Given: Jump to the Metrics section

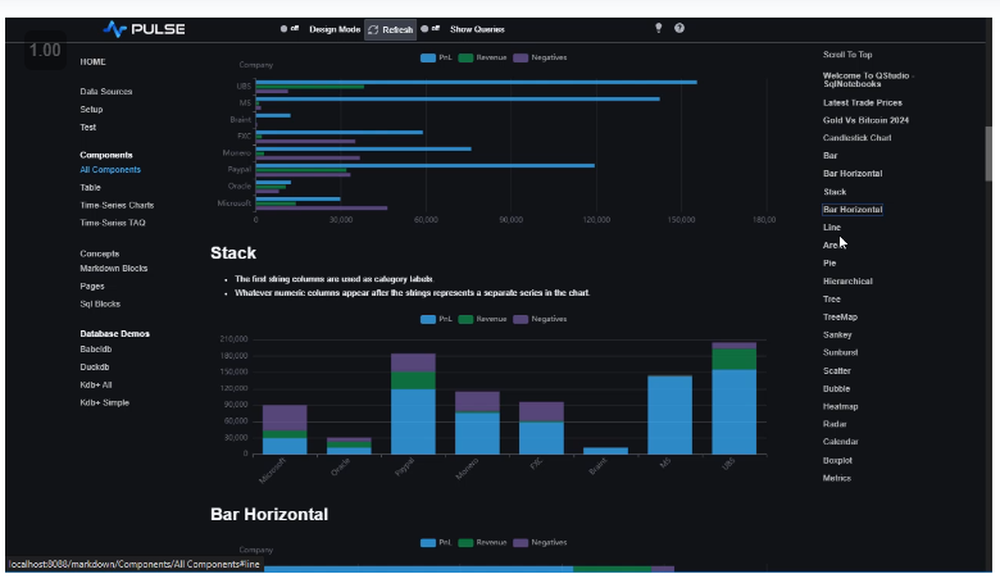Looking at the screenshot, I should [x=836, y=478].
